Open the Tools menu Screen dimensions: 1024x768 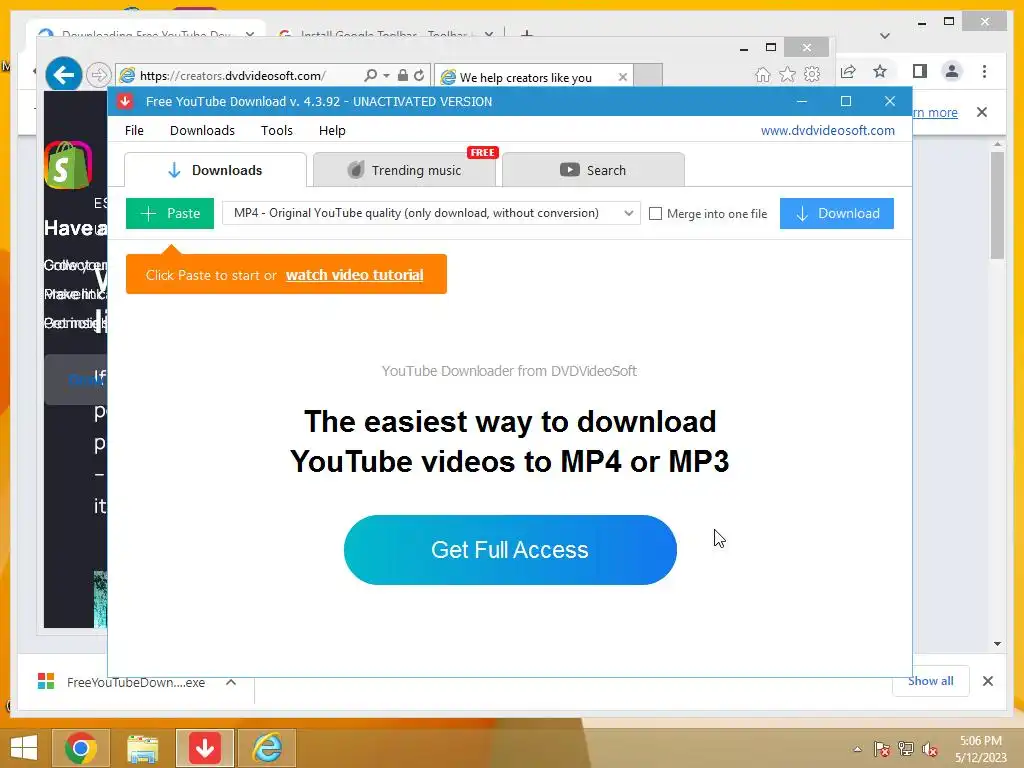click(277, 130)
